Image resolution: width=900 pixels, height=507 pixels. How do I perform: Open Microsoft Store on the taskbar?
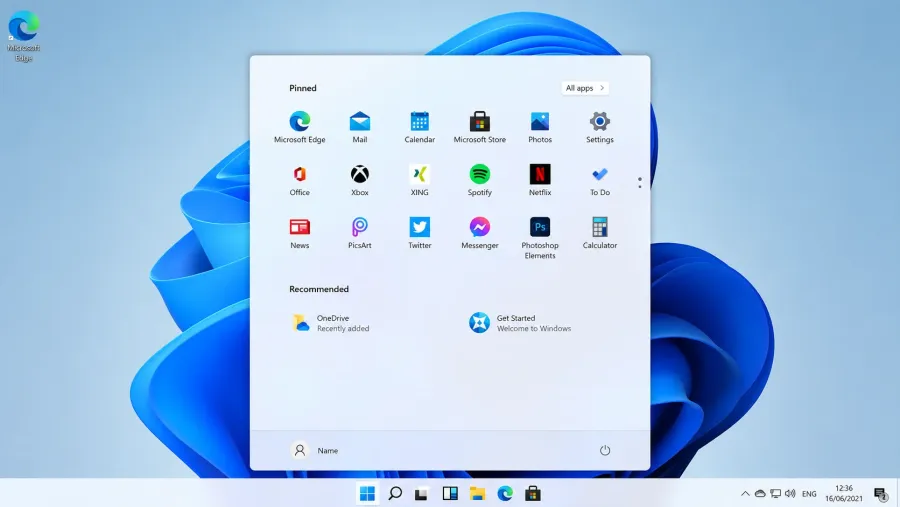(533, 493)
